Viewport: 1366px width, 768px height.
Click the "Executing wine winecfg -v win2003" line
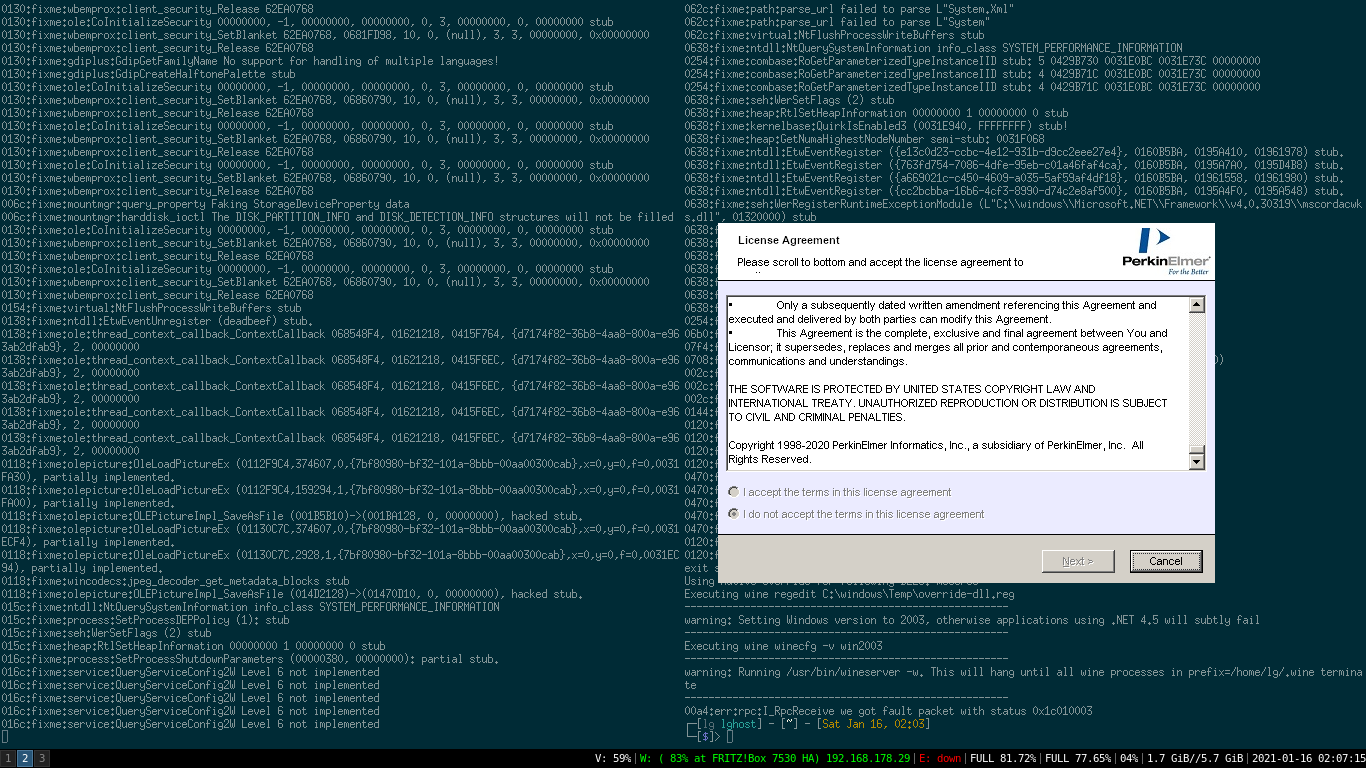[x=783, y=646]
